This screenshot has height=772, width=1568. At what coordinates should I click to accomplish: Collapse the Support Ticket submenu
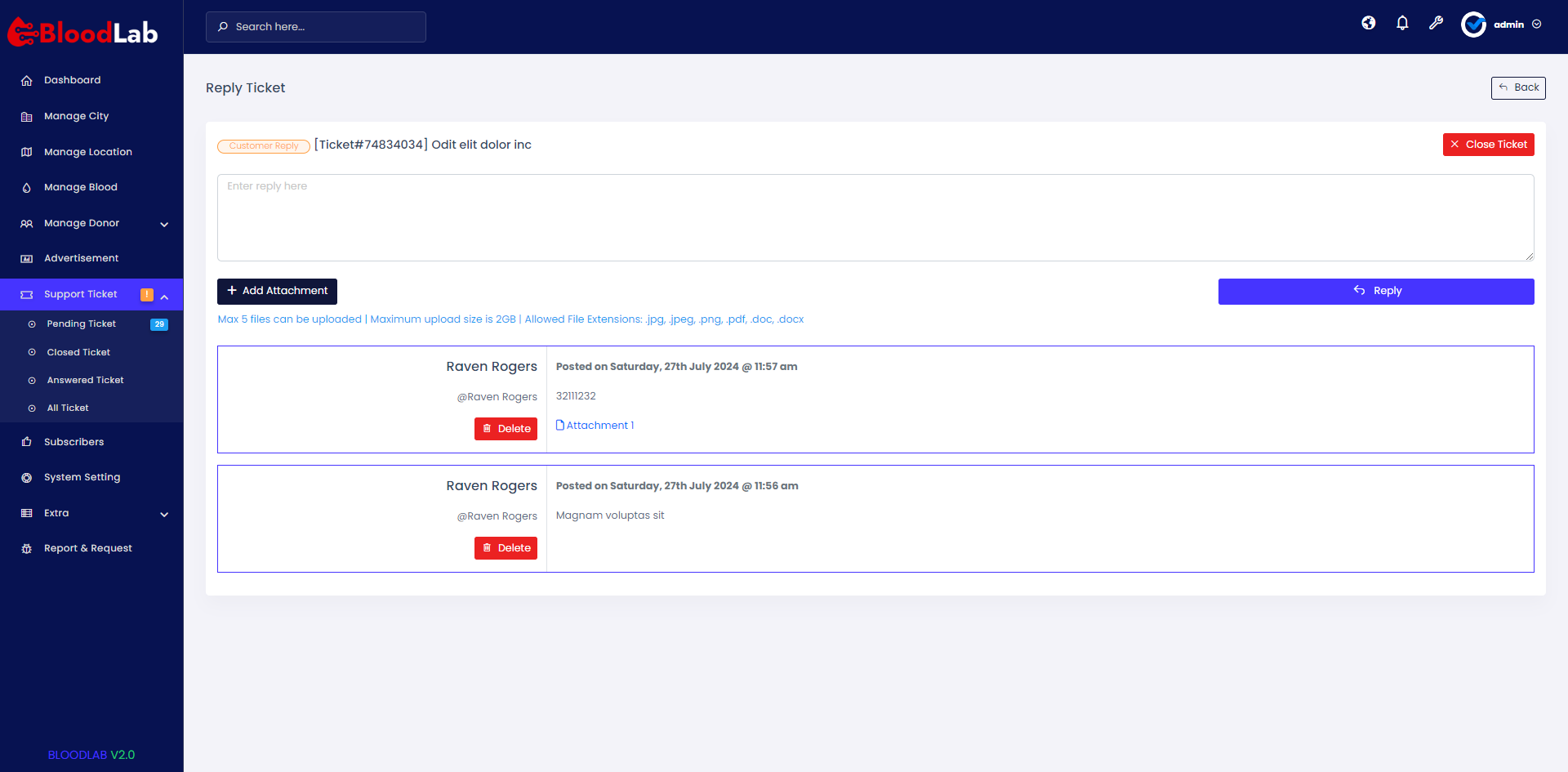164,297
